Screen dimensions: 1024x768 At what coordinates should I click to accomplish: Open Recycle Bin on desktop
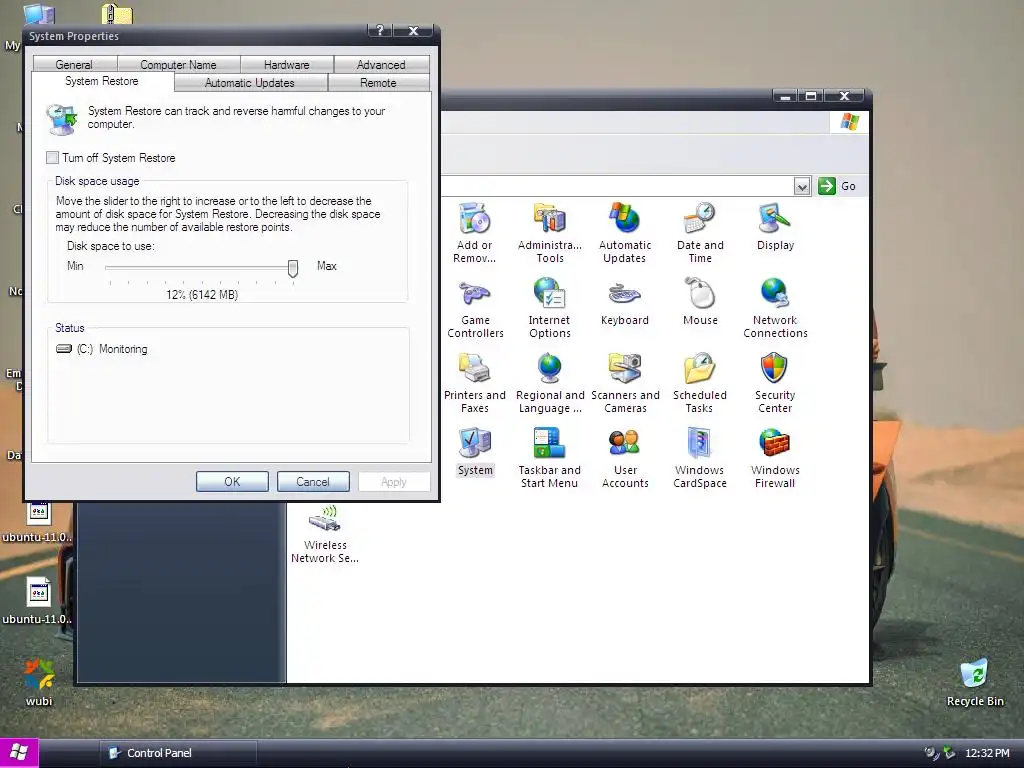coord(975,682)
